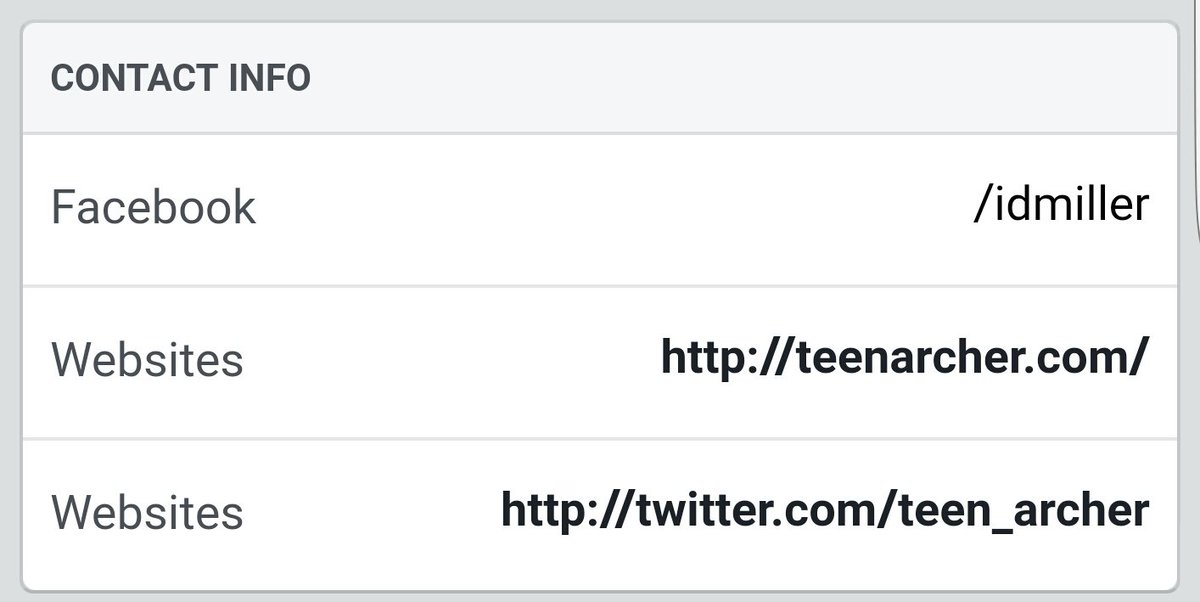This screenshot has width=1200, height=602.
Task: Open the twitter.com/teen_archer link
Action: pyautogui.click(x=825, y=512)
